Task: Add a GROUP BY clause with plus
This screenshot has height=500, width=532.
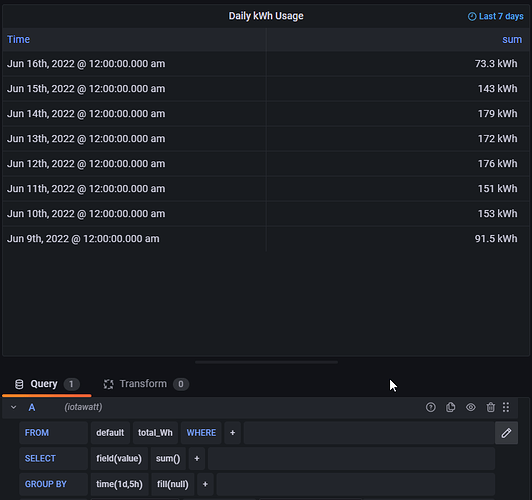Action: 205,484
